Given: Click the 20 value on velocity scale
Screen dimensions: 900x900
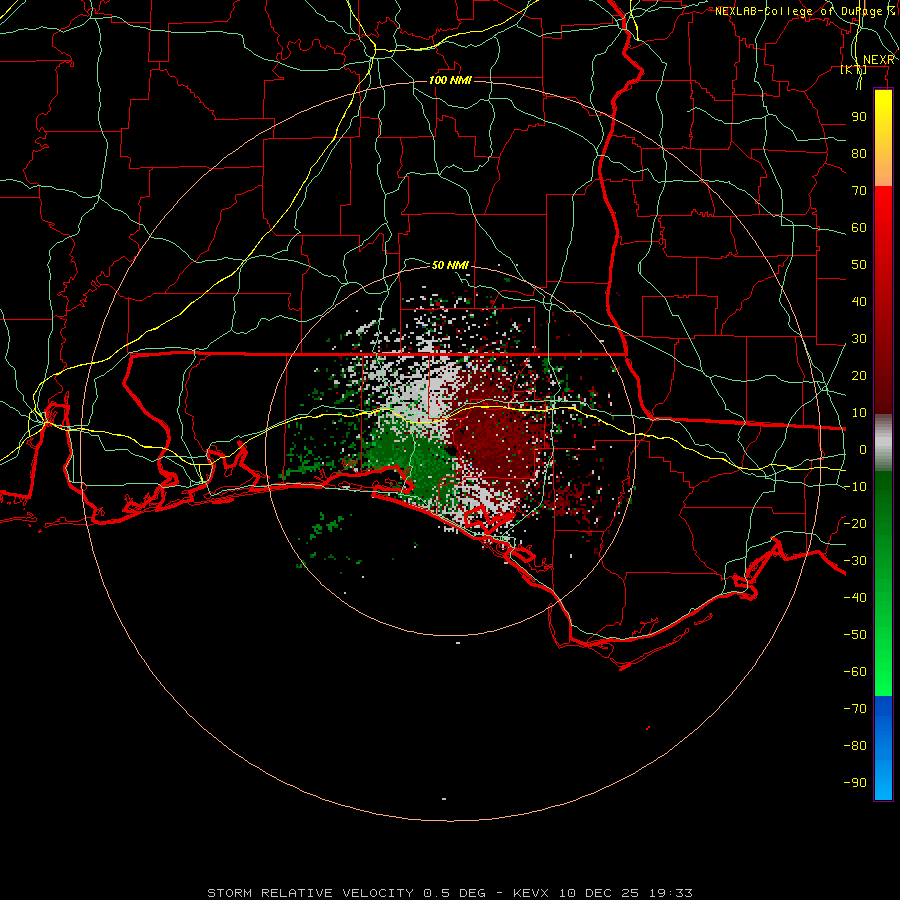Looking at the screenshot, I should (859, 375).
